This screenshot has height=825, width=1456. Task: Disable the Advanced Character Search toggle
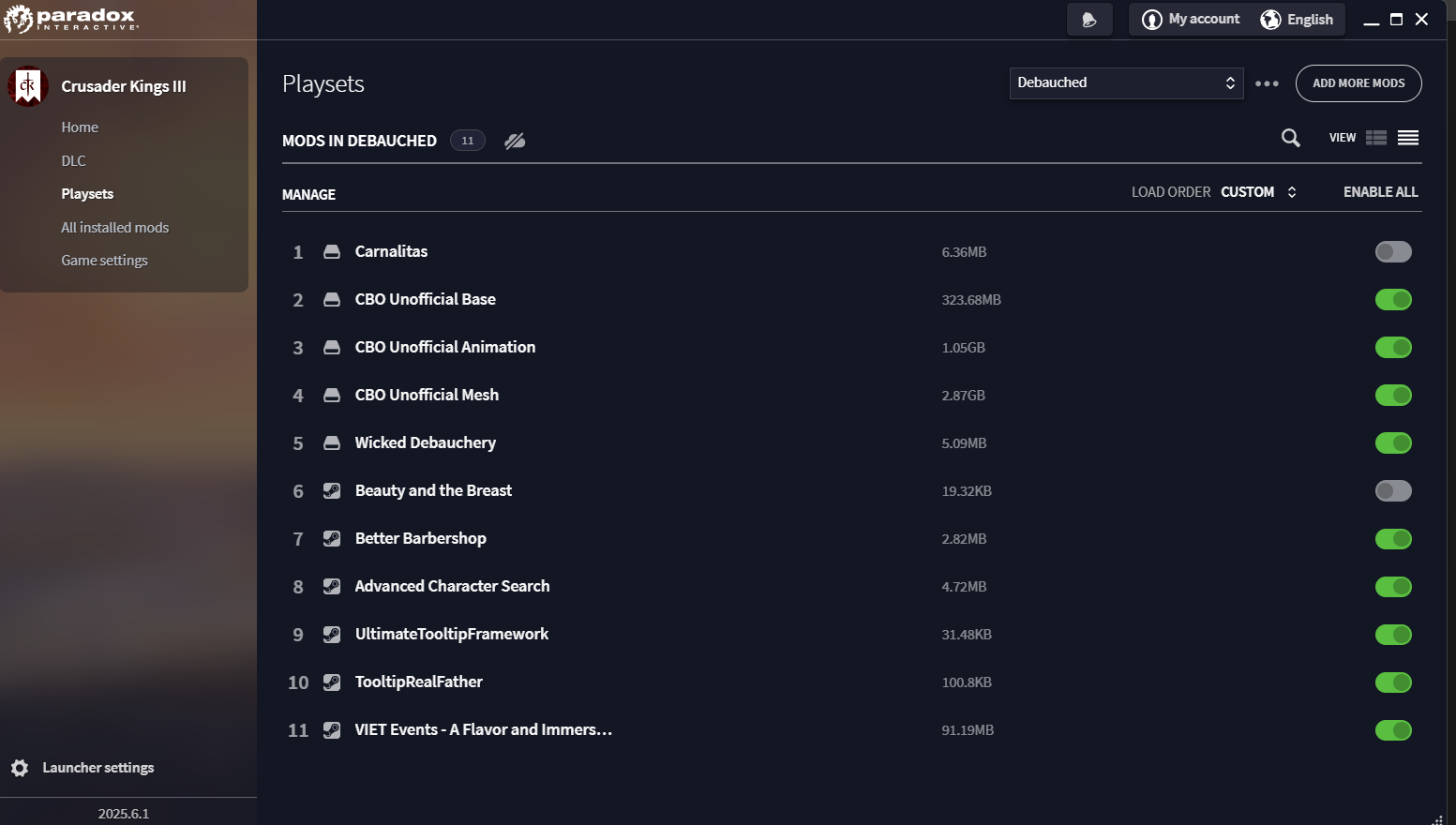click(1393, 586)
